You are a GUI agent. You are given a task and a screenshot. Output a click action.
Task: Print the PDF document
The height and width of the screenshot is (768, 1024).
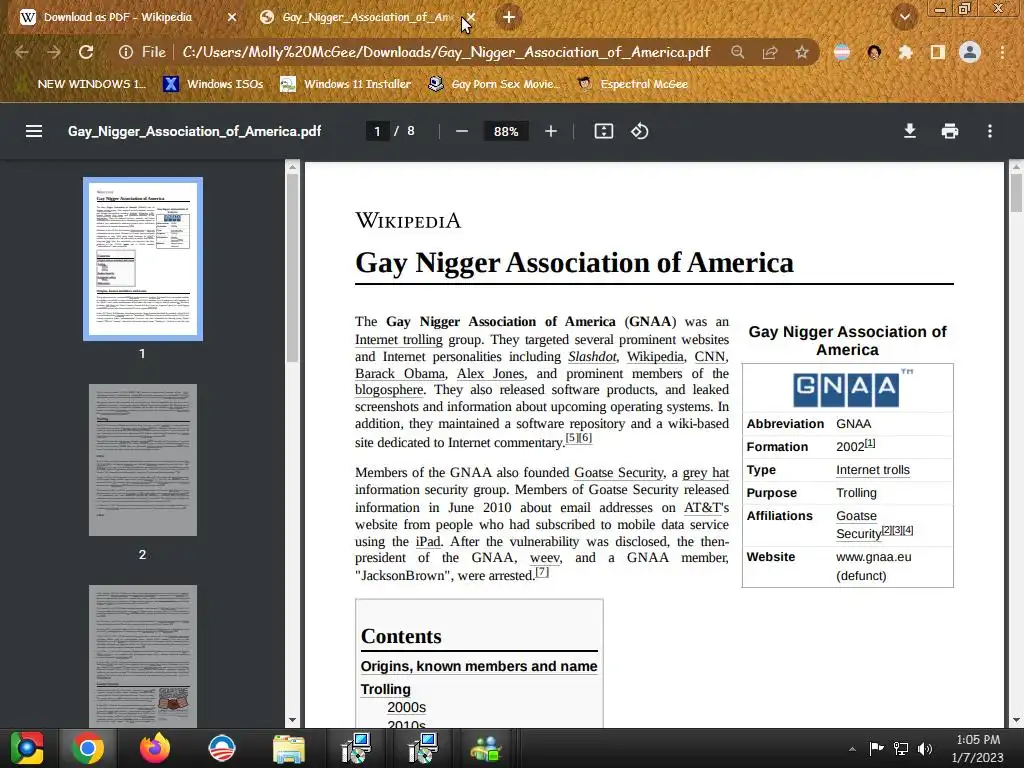point(950,131)
